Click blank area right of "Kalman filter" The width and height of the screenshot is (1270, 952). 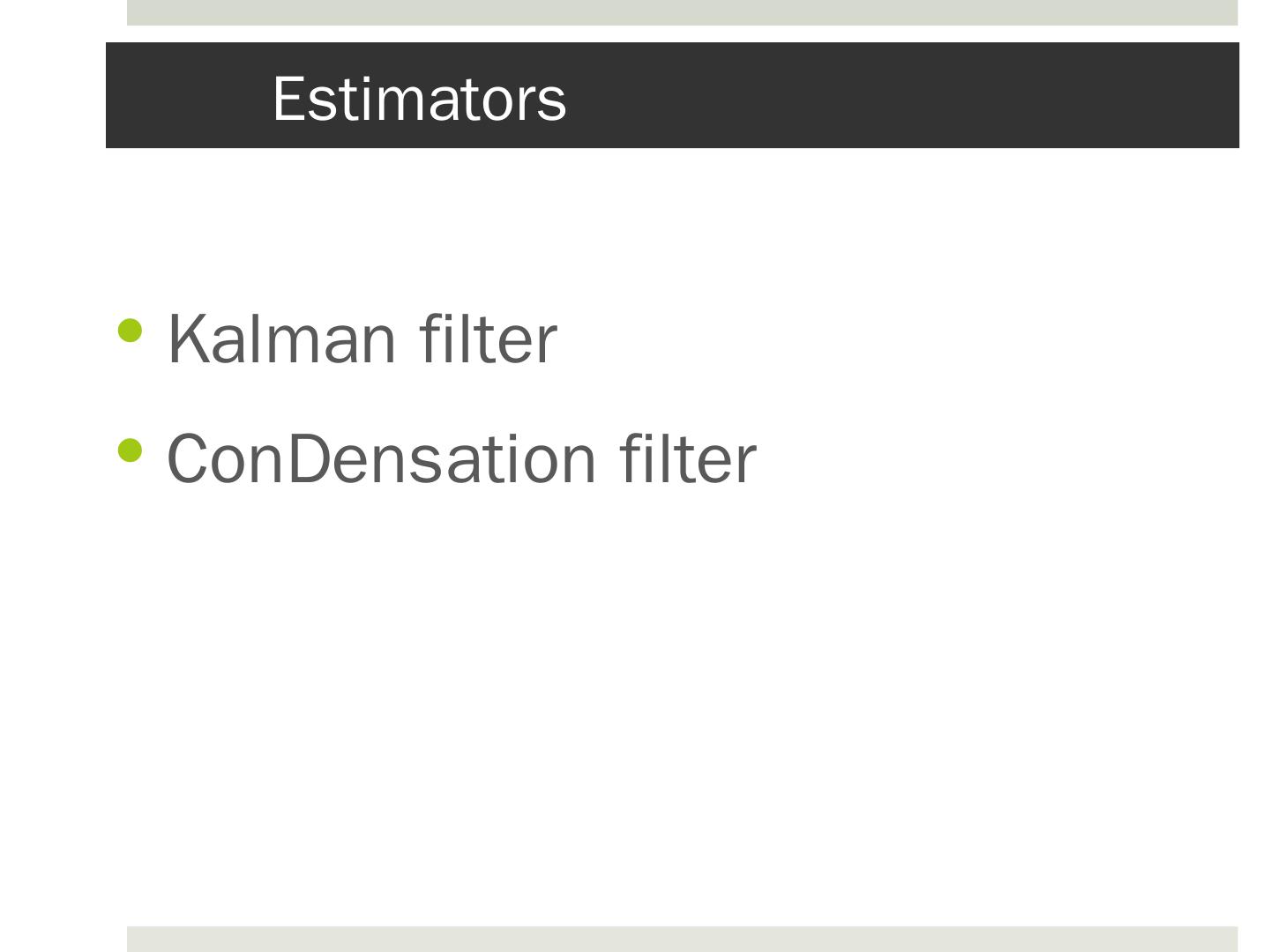882,338
